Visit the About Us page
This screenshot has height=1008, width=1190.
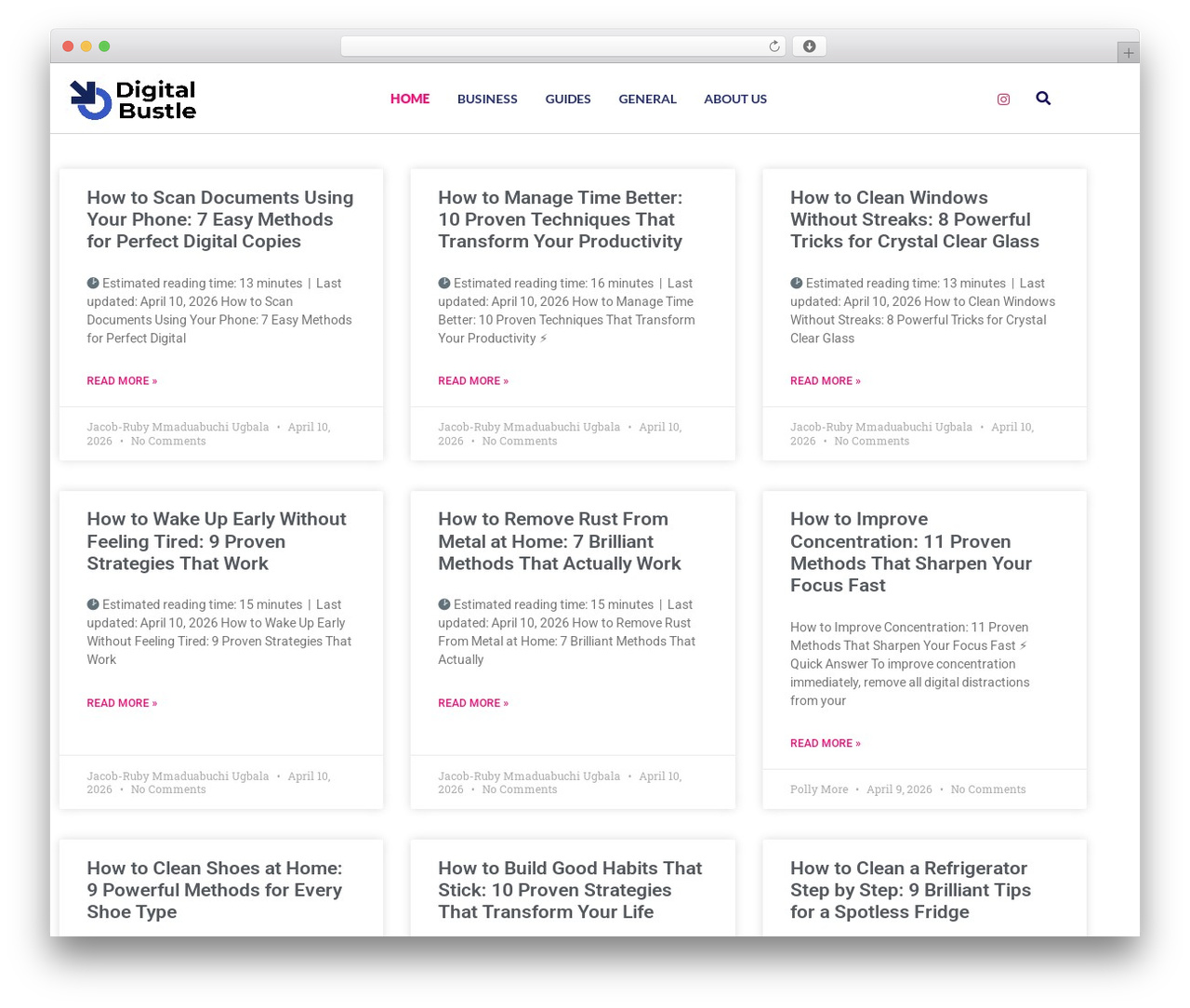[x=735, y=99]
